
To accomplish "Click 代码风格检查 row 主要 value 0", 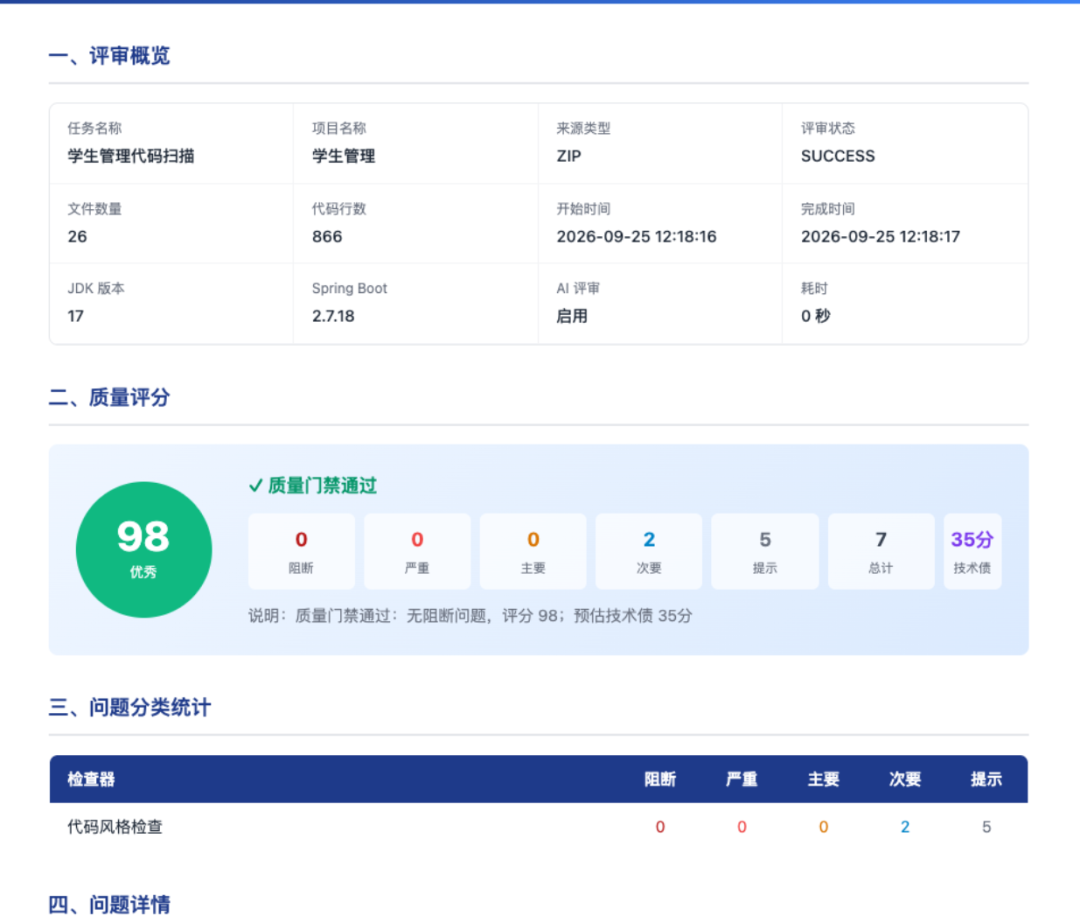I will click(x=823, y=827).
